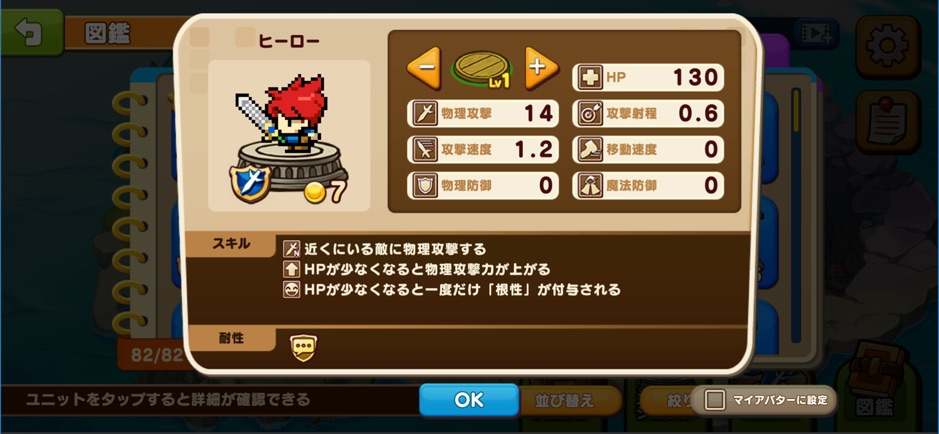Viewport: 939px width, 434px height.
Task: Tap the physical attack sword icon
Action: click(425, 114)
